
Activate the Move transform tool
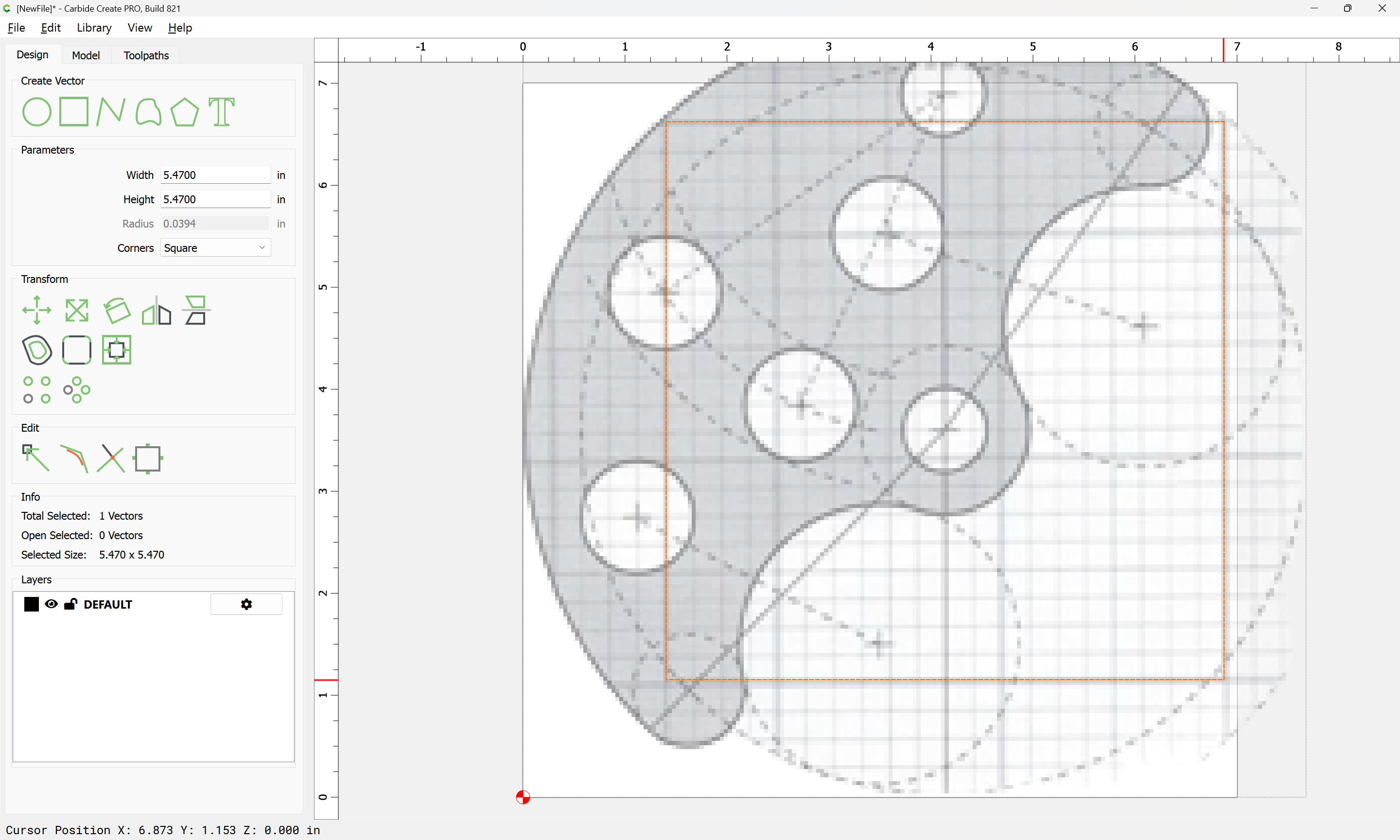pyautogui.click(x=37, y=310)
